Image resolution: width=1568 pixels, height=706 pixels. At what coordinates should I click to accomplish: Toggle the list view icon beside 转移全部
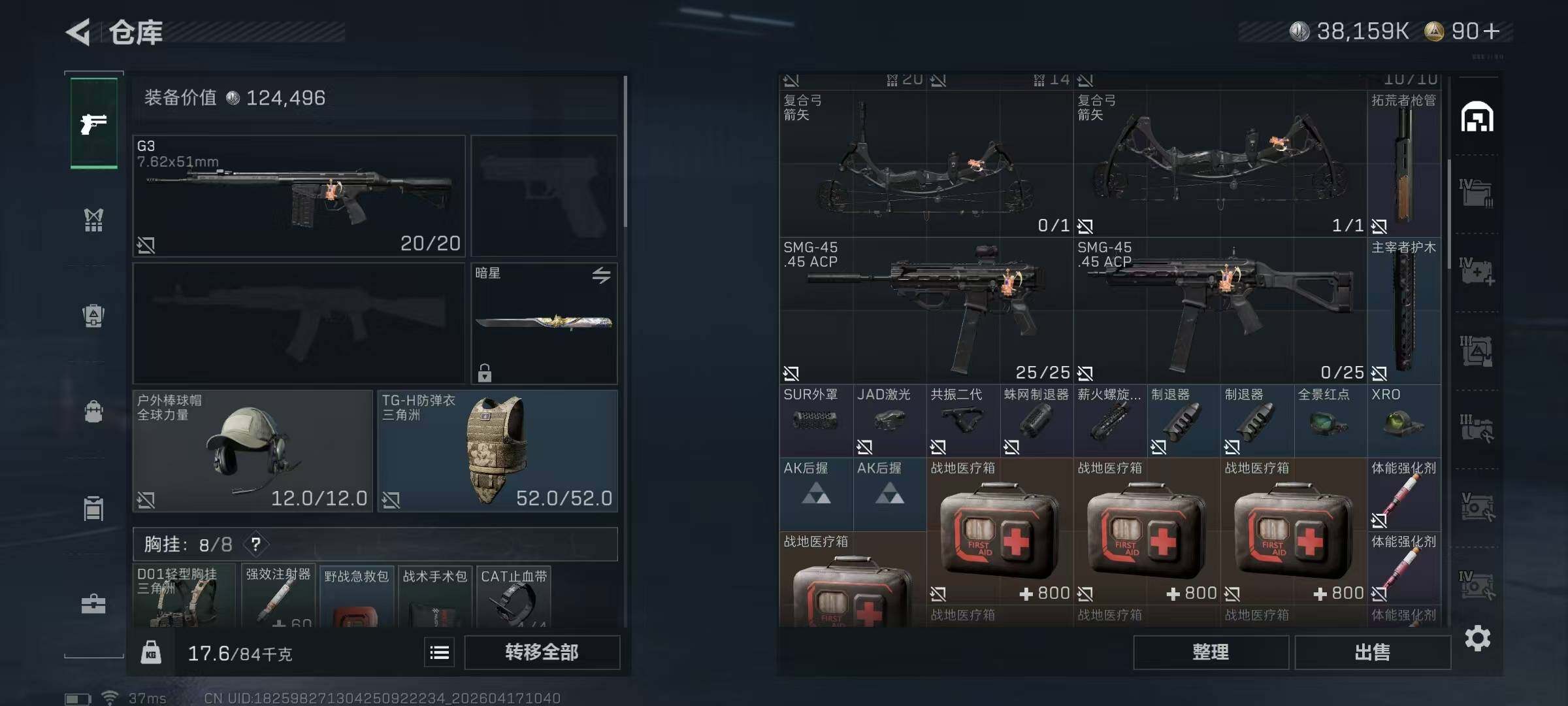pyautogui.click(x=440, y=652)
